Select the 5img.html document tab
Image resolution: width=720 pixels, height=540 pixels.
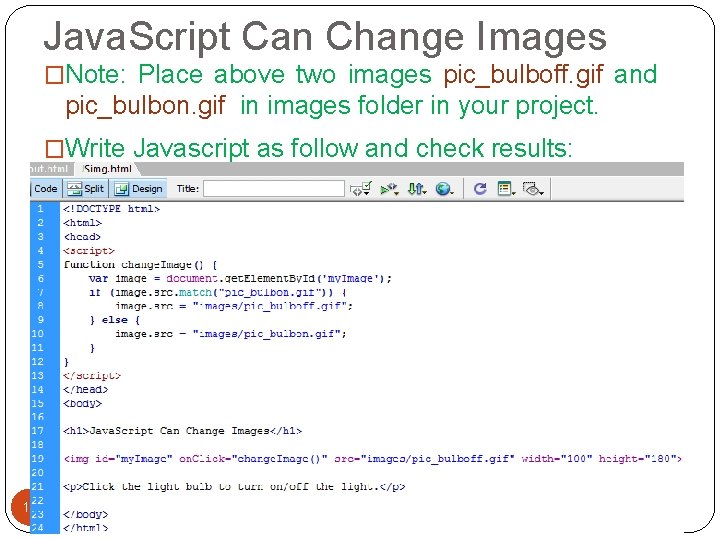coord(107,169)
